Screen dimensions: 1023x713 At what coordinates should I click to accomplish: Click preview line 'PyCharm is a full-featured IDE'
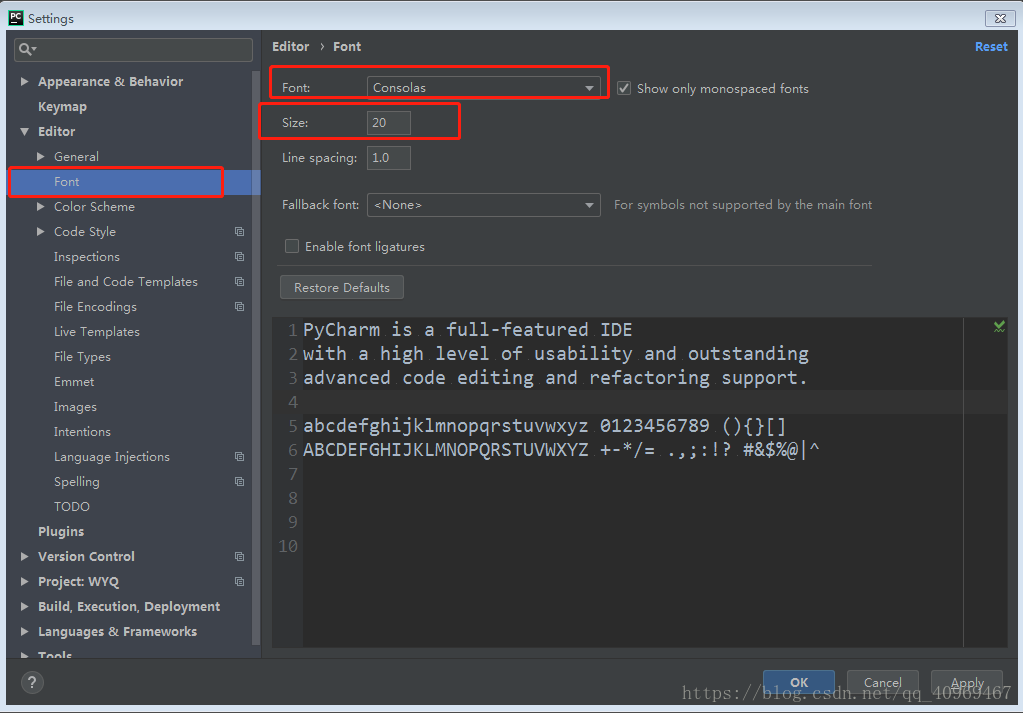(467, 329)
